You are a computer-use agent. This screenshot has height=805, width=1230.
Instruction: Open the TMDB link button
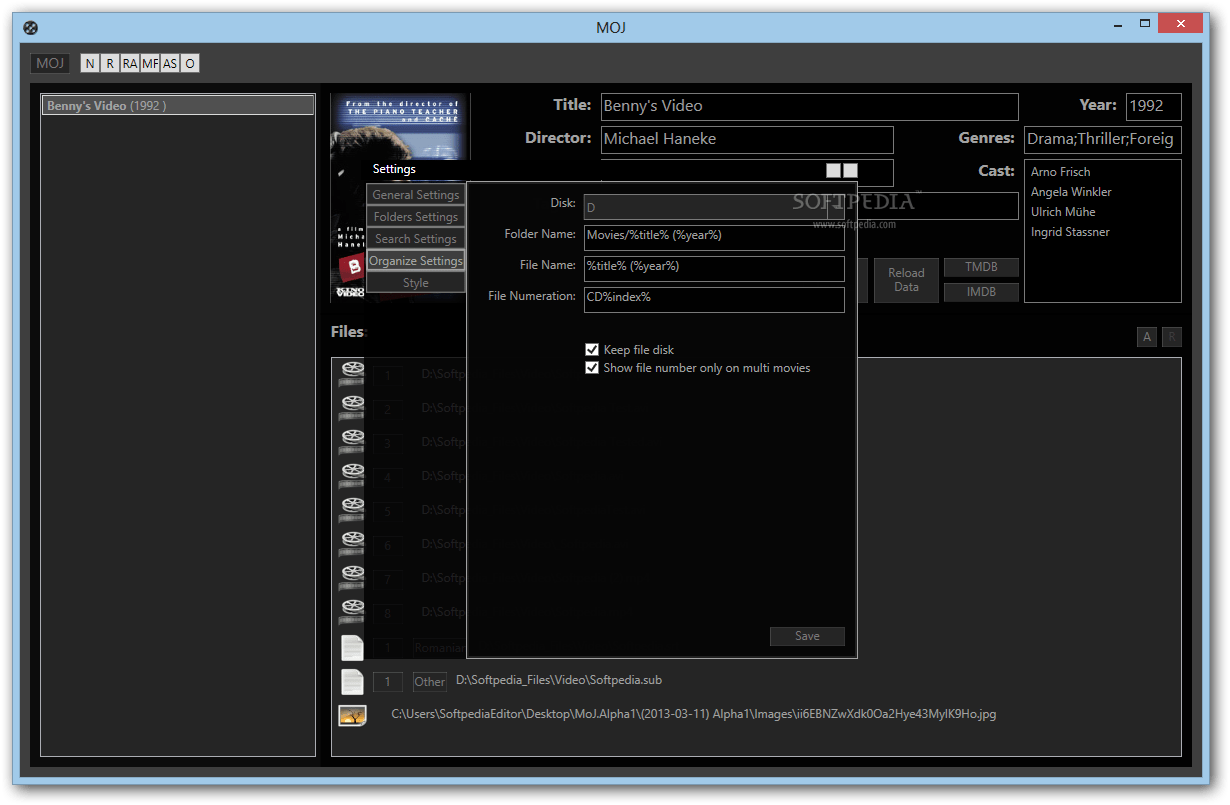[981, 267]
